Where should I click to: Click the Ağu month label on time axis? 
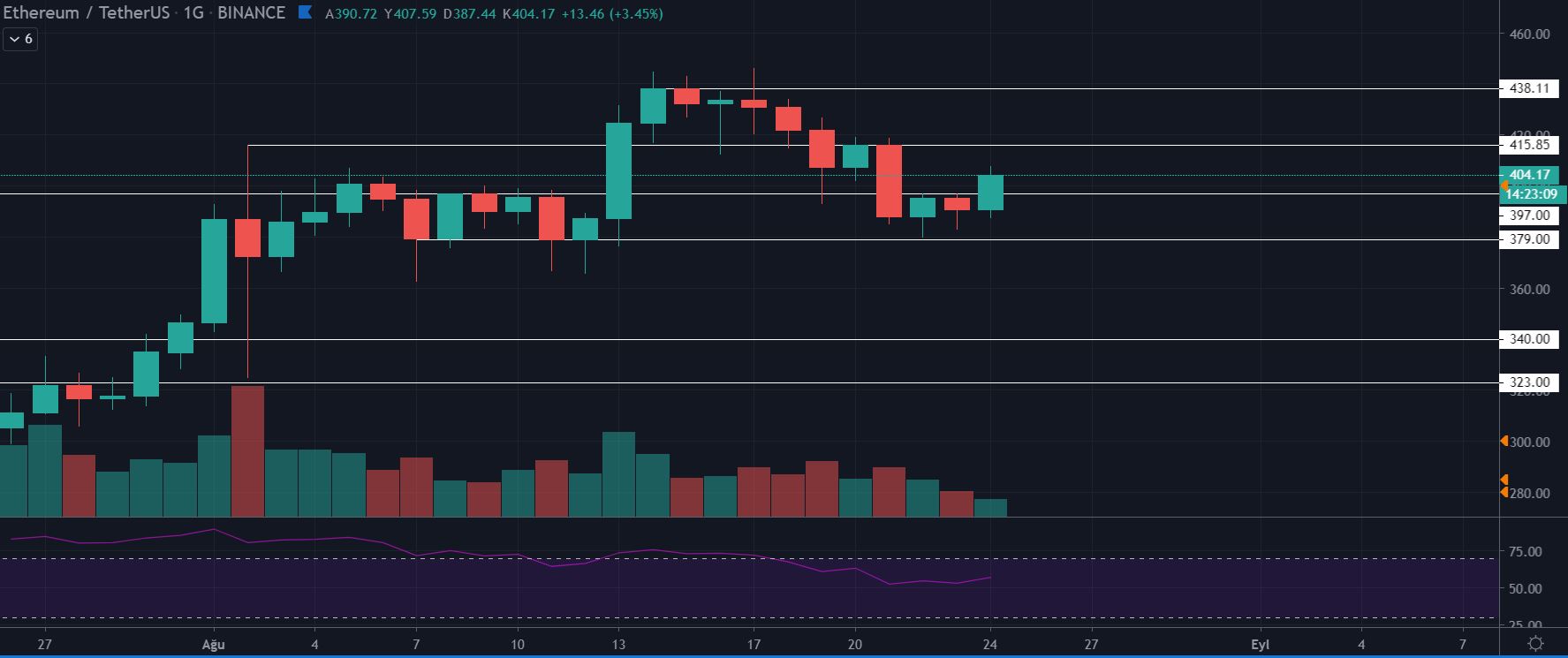tap(214, 645)
